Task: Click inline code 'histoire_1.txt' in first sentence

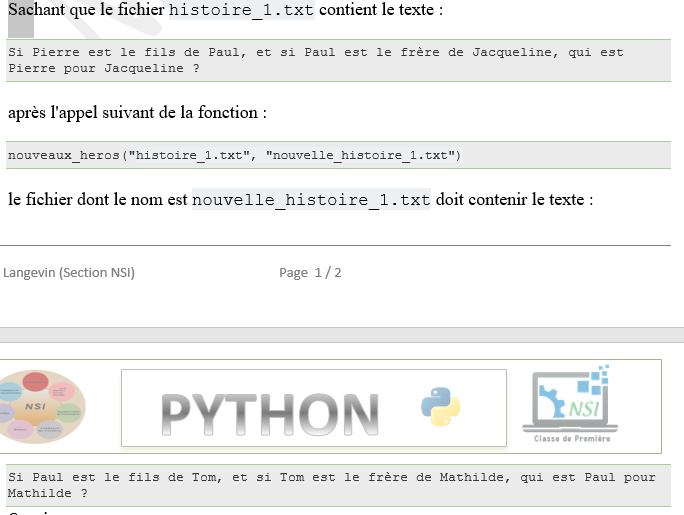Action: (x=241, y=12)
